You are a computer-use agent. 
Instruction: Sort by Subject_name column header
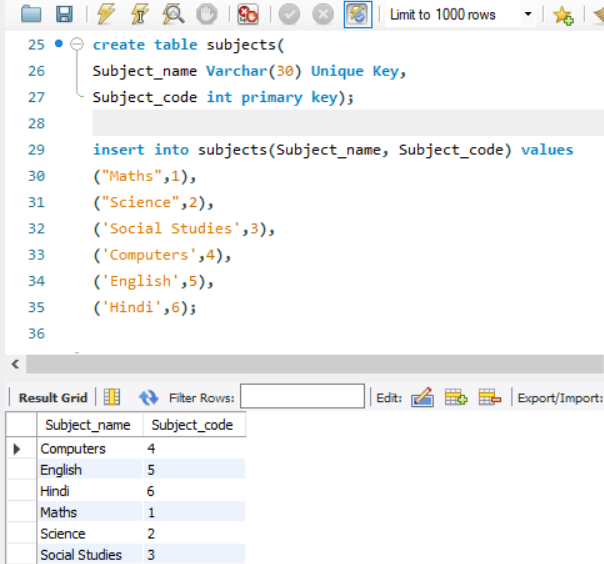point(90,425)
